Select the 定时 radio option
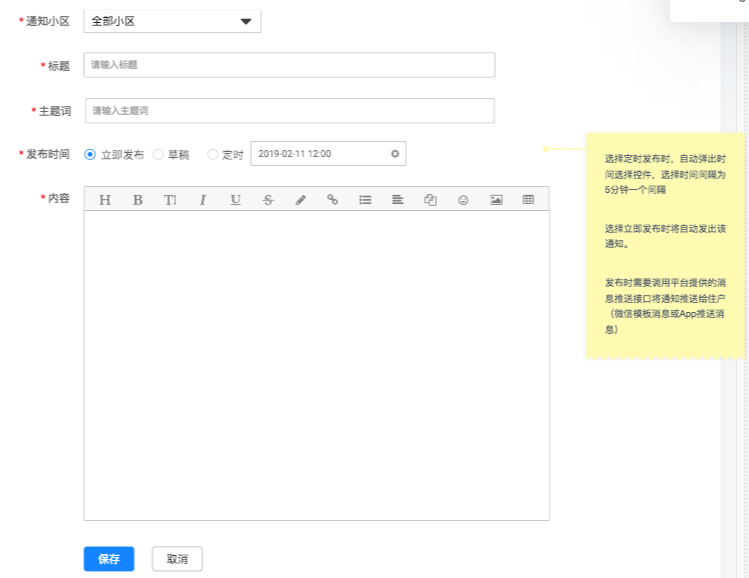 point(212,155)
